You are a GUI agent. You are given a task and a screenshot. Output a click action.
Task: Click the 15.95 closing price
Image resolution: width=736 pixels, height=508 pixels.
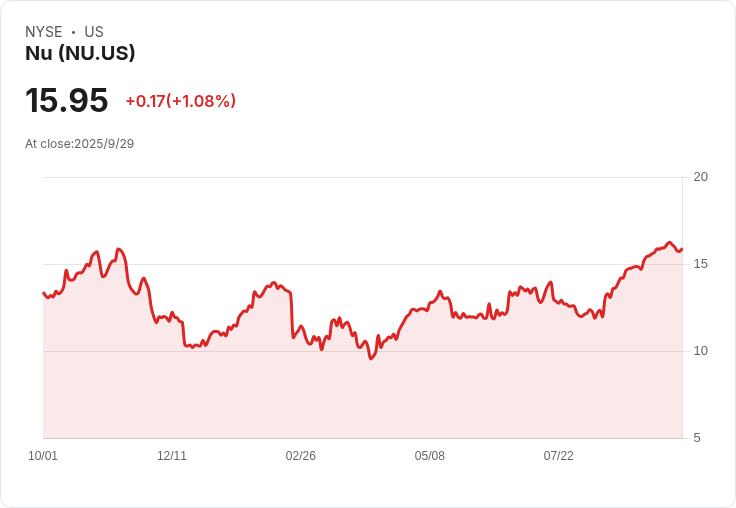66,100
